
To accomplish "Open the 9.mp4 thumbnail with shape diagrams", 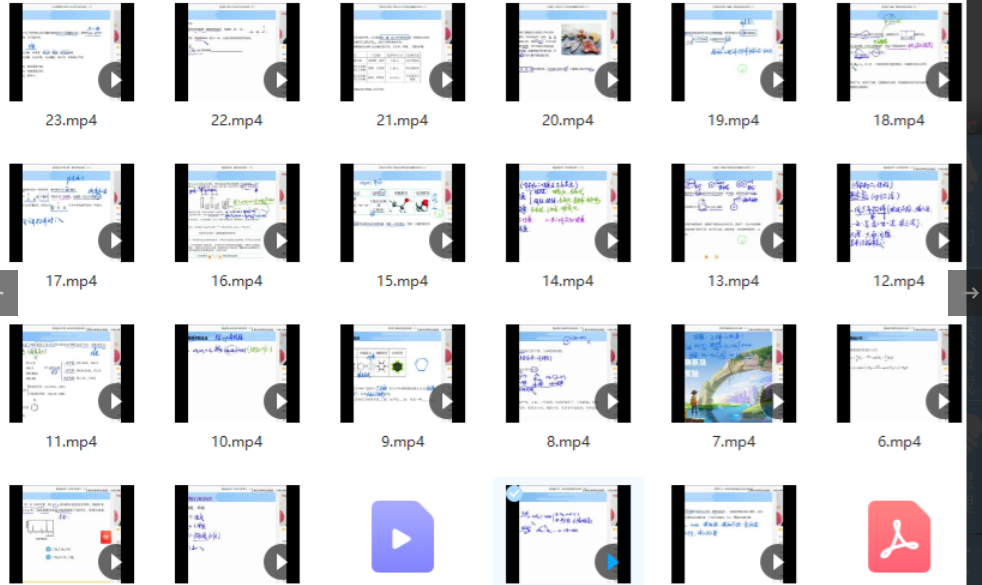I will pos(402,373).
